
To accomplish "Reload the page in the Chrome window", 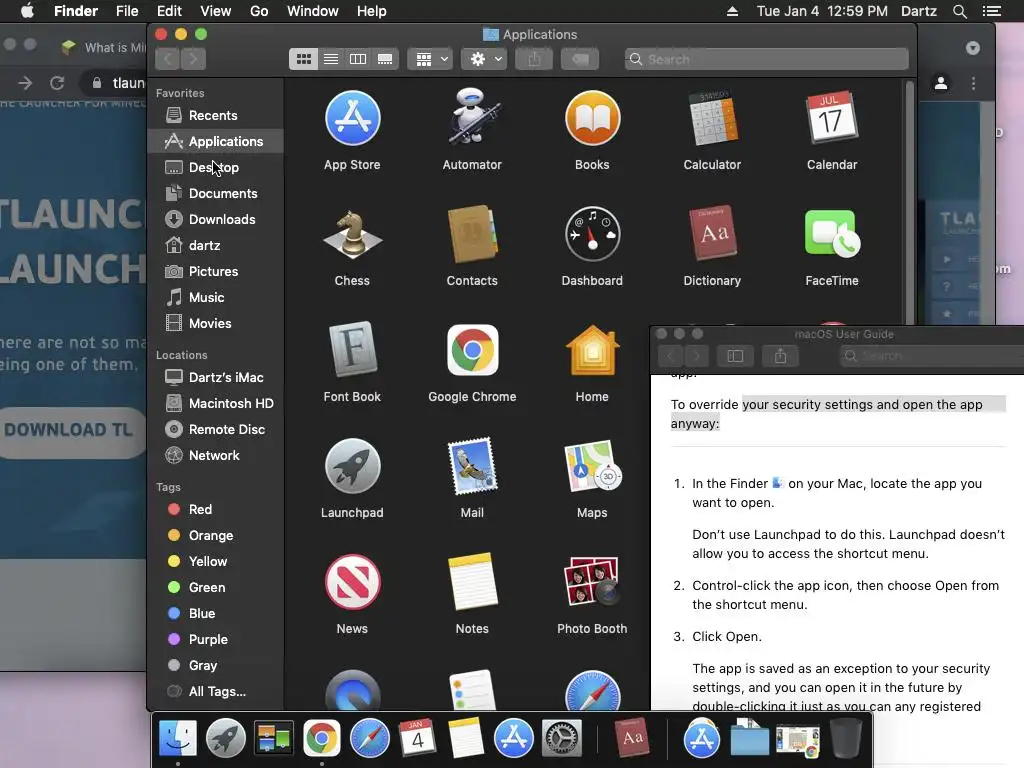I will pyautogui.click(x=57, y=83).
